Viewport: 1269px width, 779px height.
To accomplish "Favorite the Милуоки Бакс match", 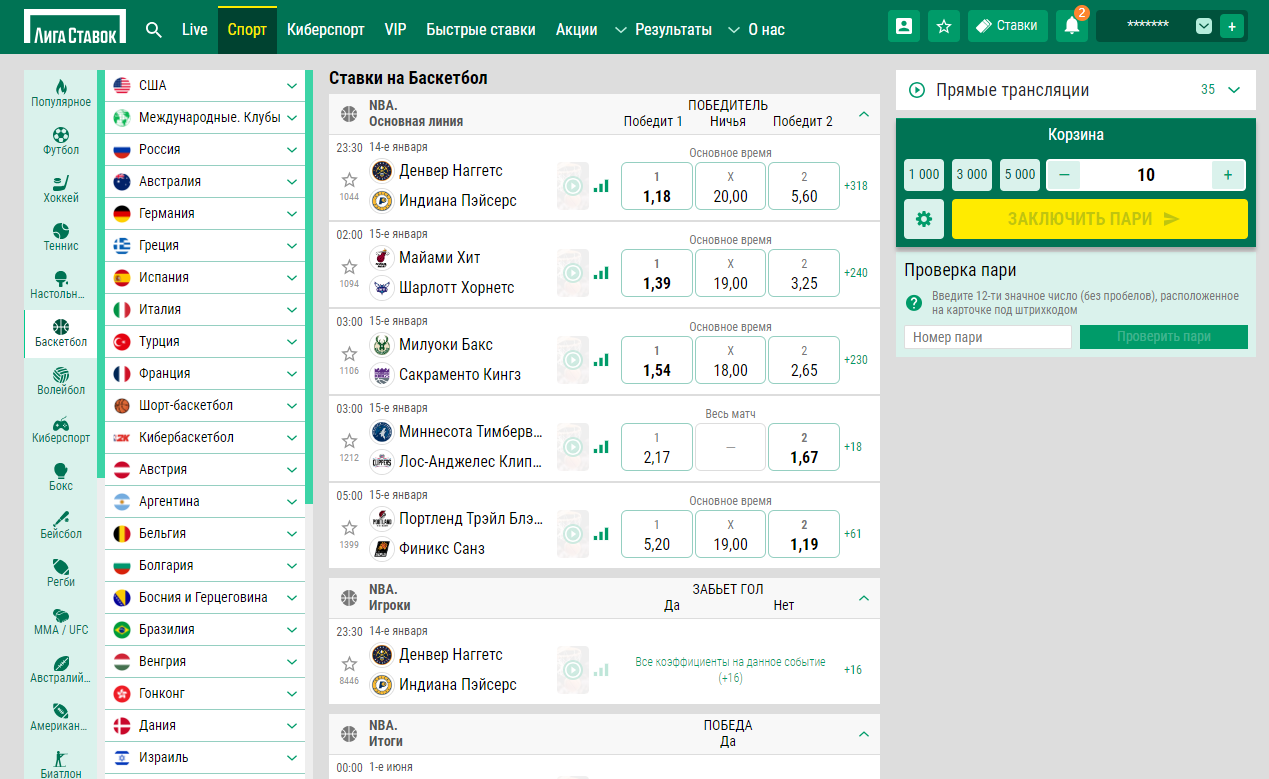I will pyautogui.click(x=349, y=354).
